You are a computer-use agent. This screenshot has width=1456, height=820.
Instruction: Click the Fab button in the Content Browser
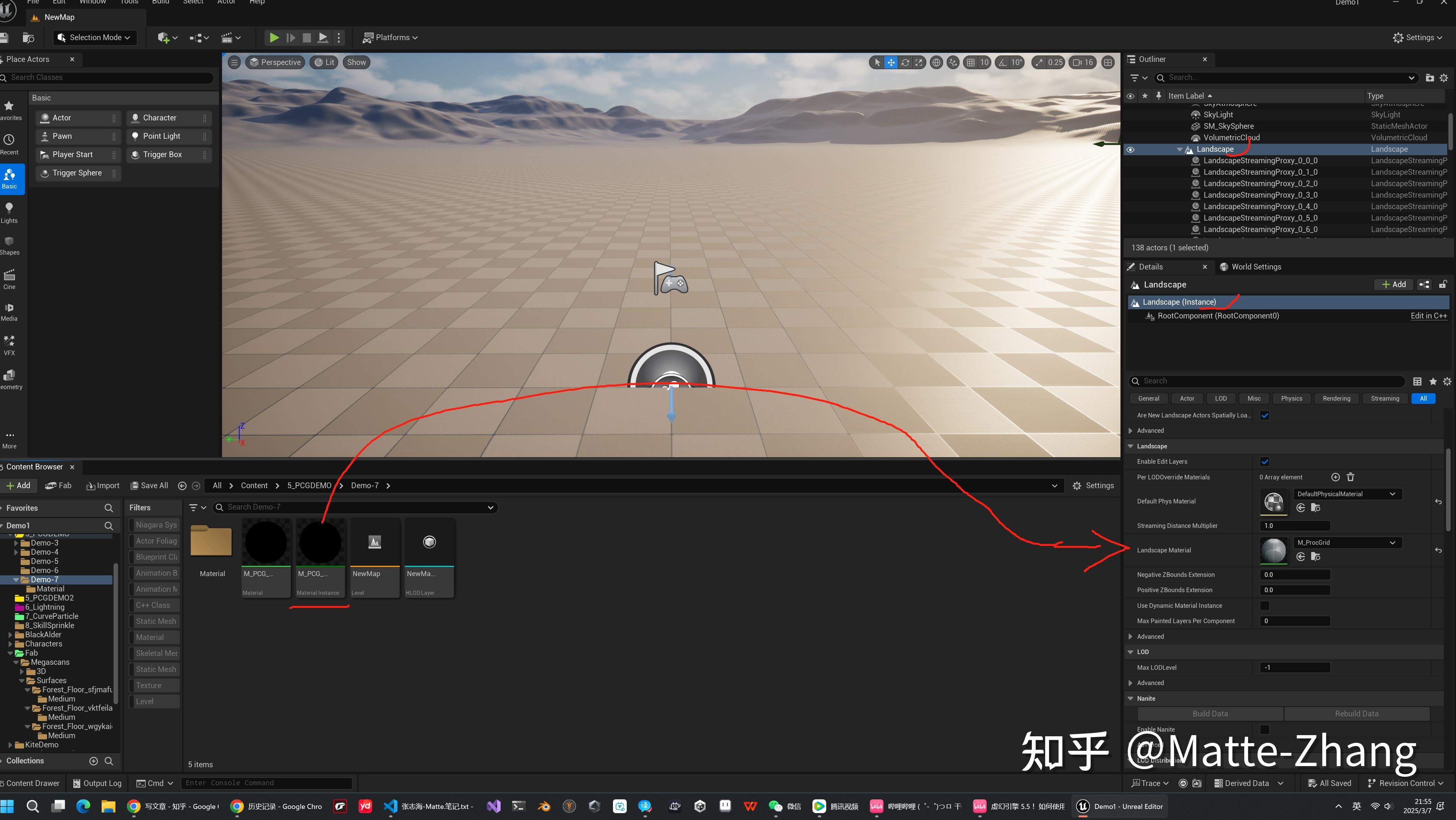tap(58, 485)
